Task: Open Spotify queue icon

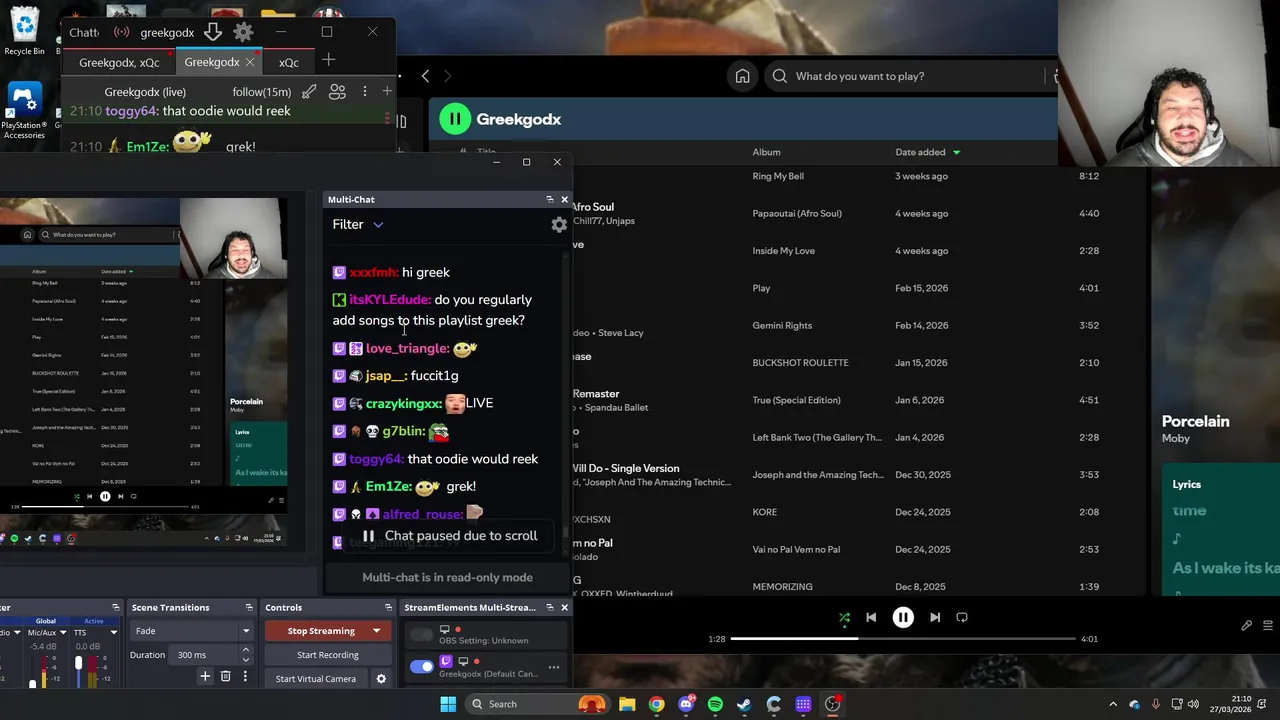Action: click(1268, 626)
